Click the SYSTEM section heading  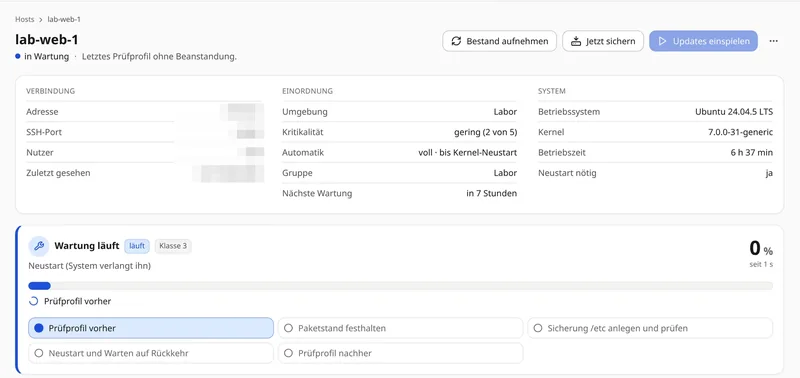(x=552, y=91)
